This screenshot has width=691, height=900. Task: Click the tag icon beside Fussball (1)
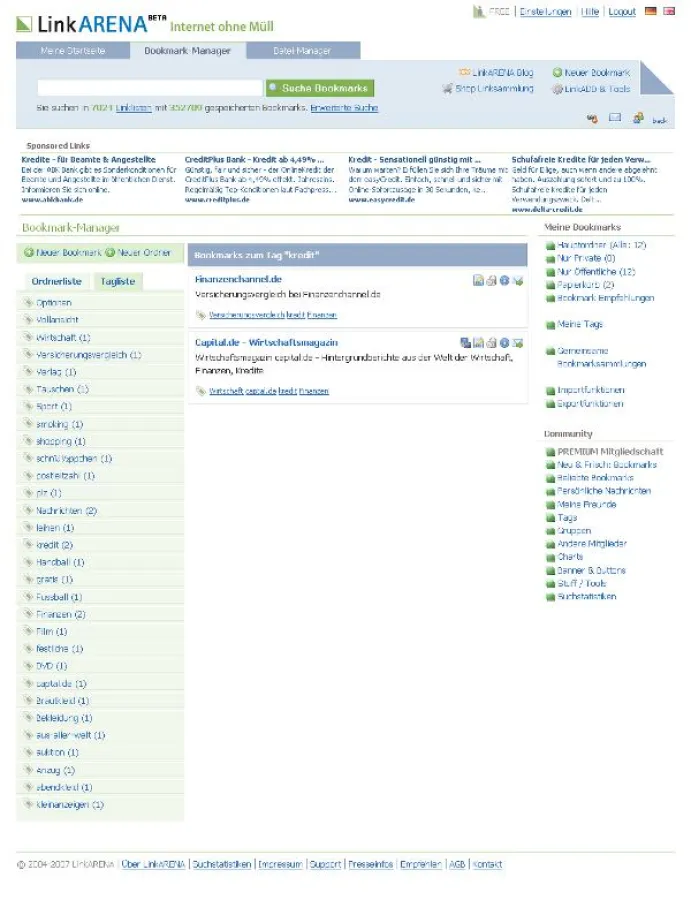coord(28,596)
